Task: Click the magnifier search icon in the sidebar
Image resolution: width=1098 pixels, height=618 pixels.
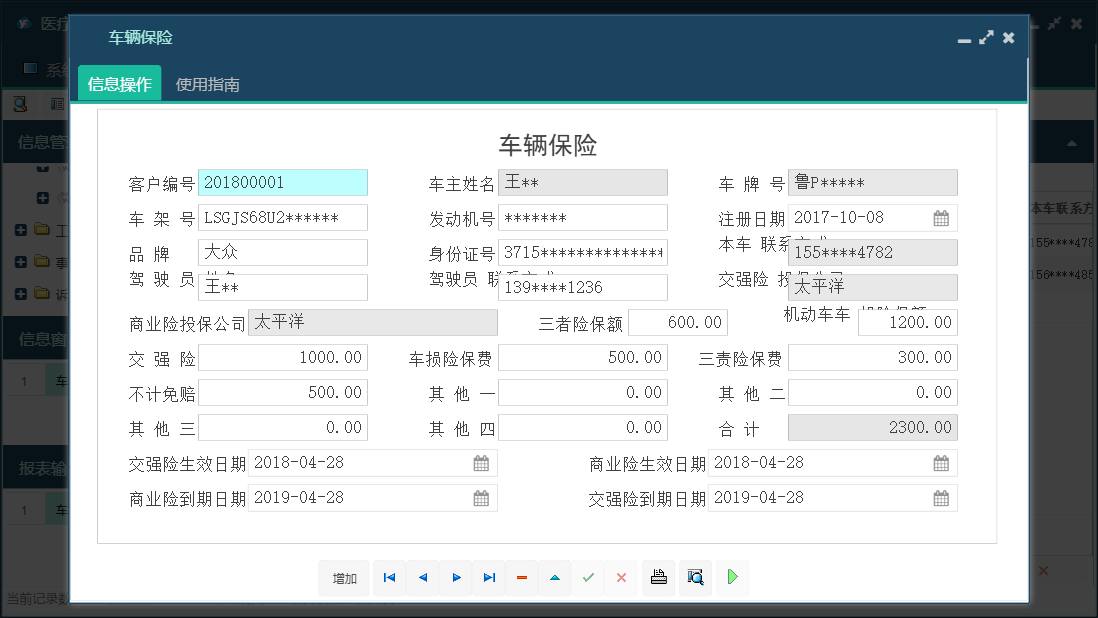Action: tap(22, 103)
